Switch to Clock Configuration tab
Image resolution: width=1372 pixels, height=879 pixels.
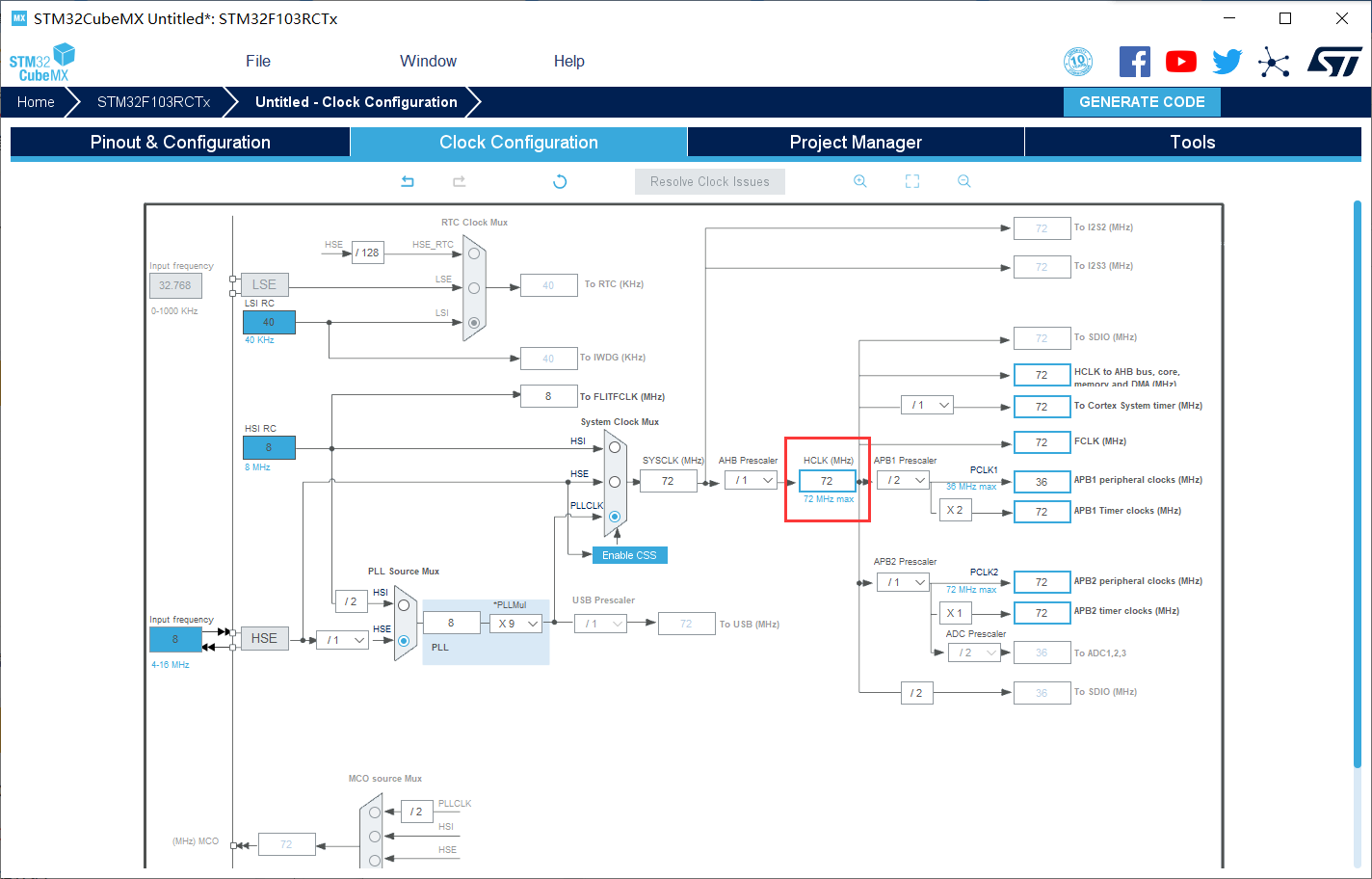[x=518, y=142]
